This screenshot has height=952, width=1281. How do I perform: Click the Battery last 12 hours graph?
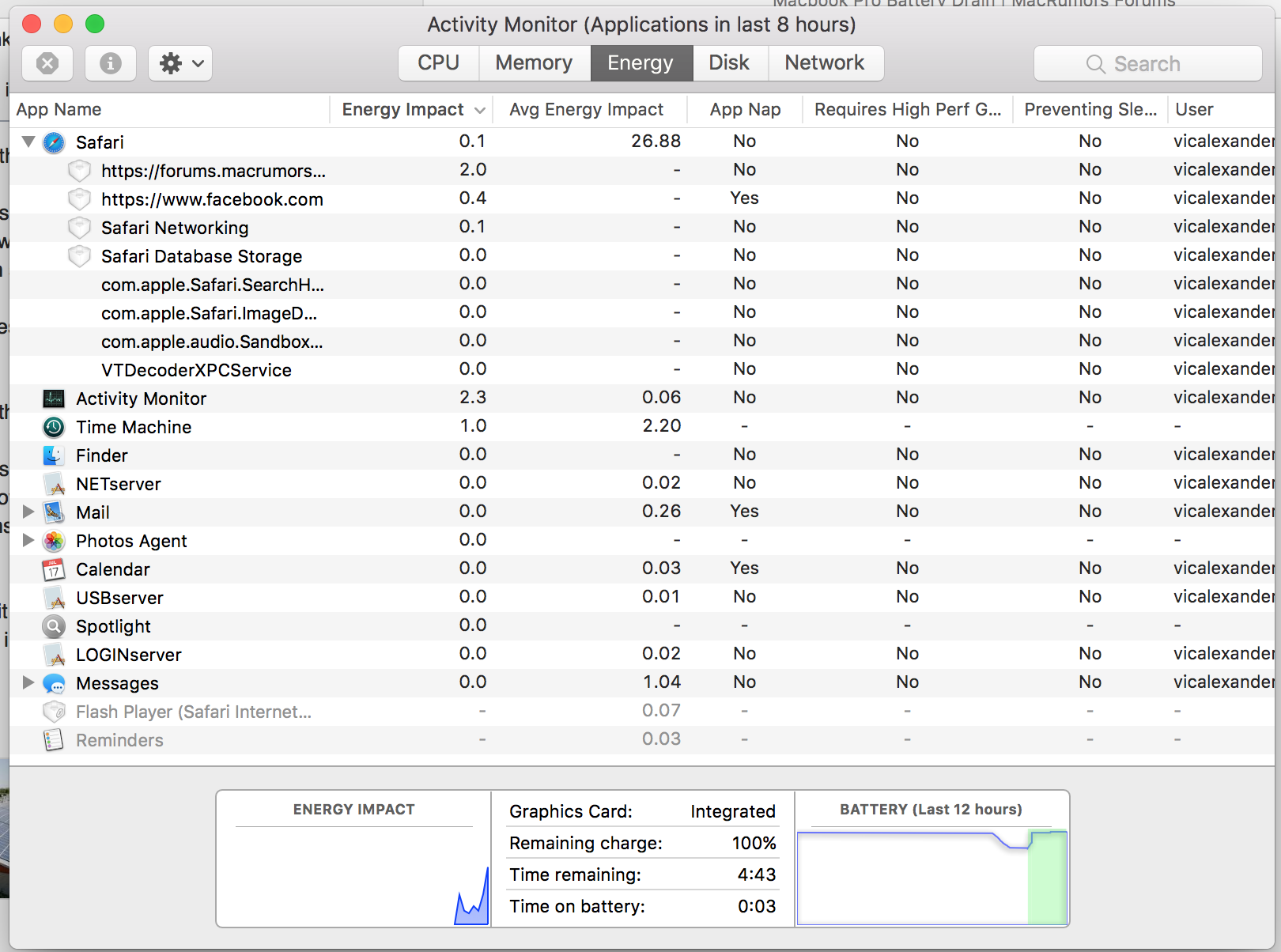click(x=932, y=877)
